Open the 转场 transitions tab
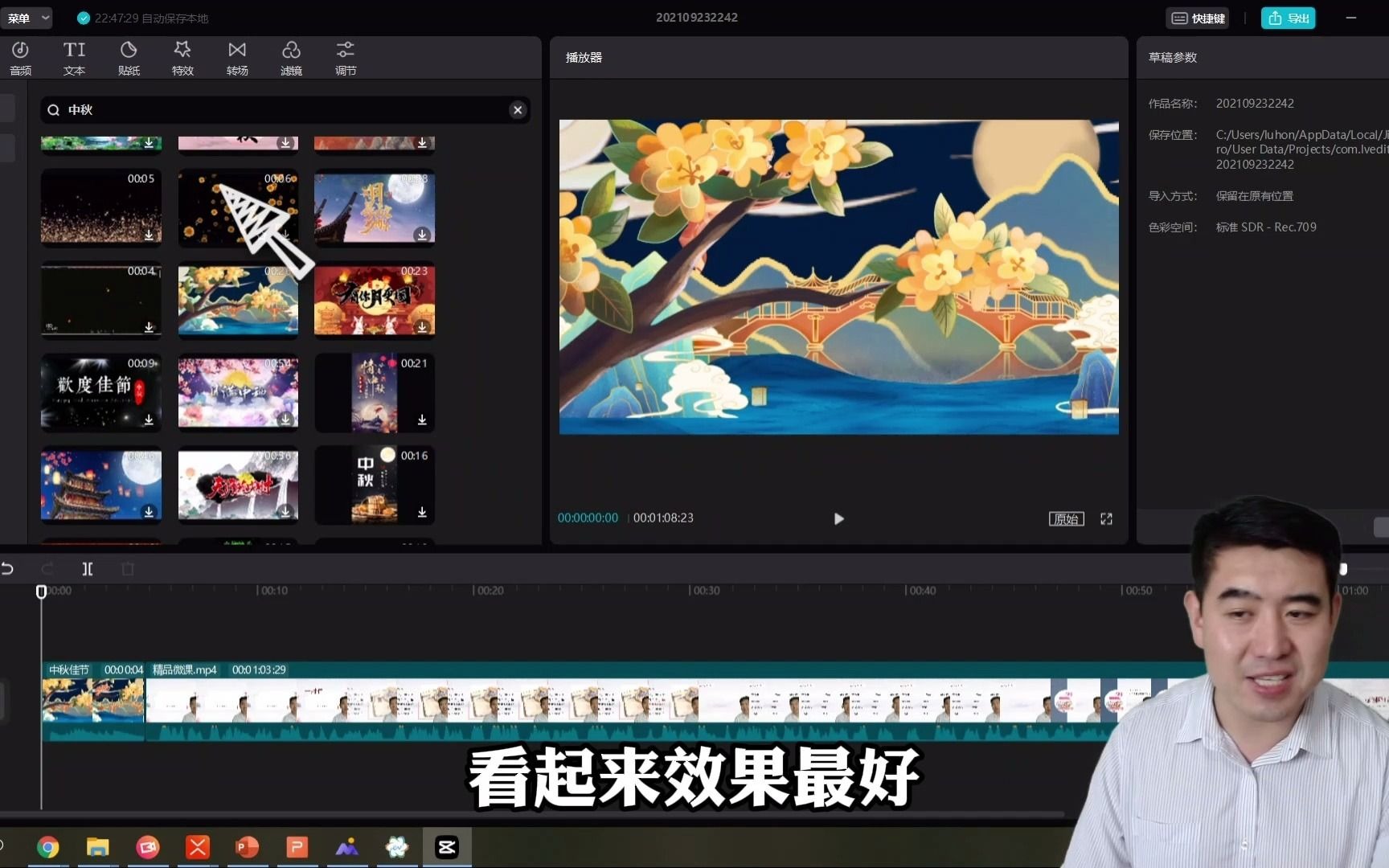The image size is (1389, 868). [237, 58]
